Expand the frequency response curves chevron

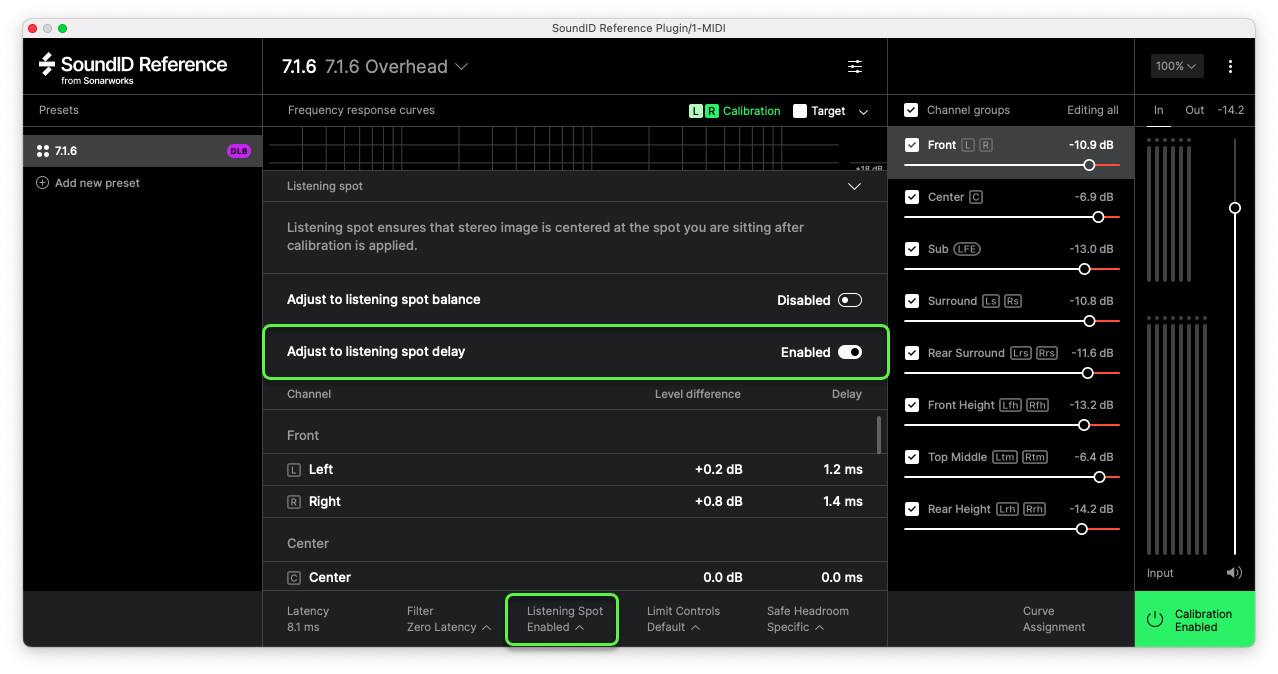coord(864,112)
